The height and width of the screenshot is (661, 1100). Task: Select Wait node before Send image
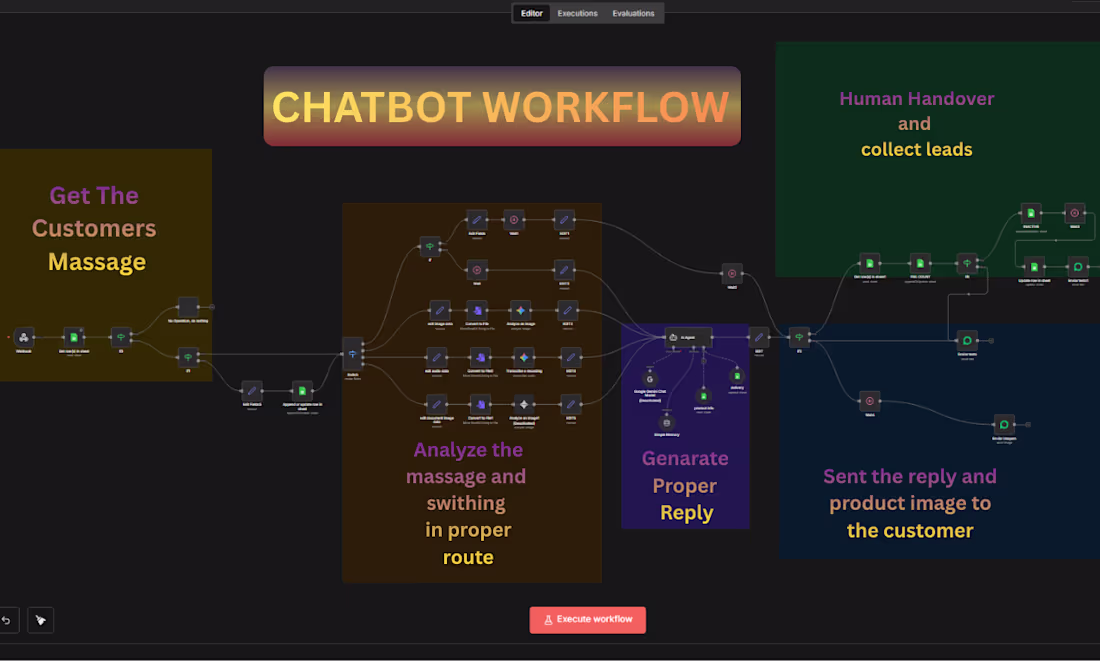869,401
